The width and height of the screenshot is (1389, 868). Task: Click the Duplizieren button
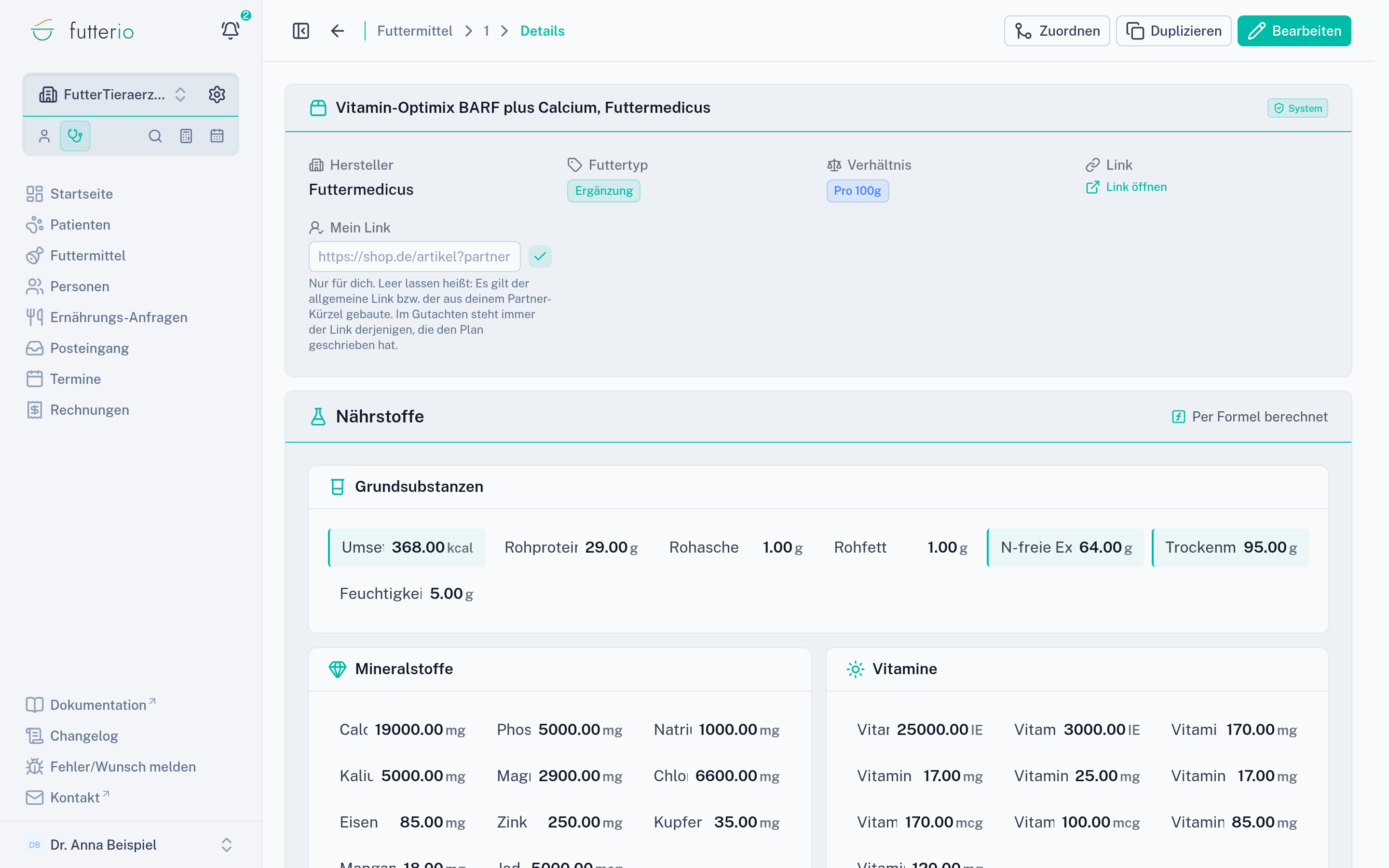(1173, 31)
